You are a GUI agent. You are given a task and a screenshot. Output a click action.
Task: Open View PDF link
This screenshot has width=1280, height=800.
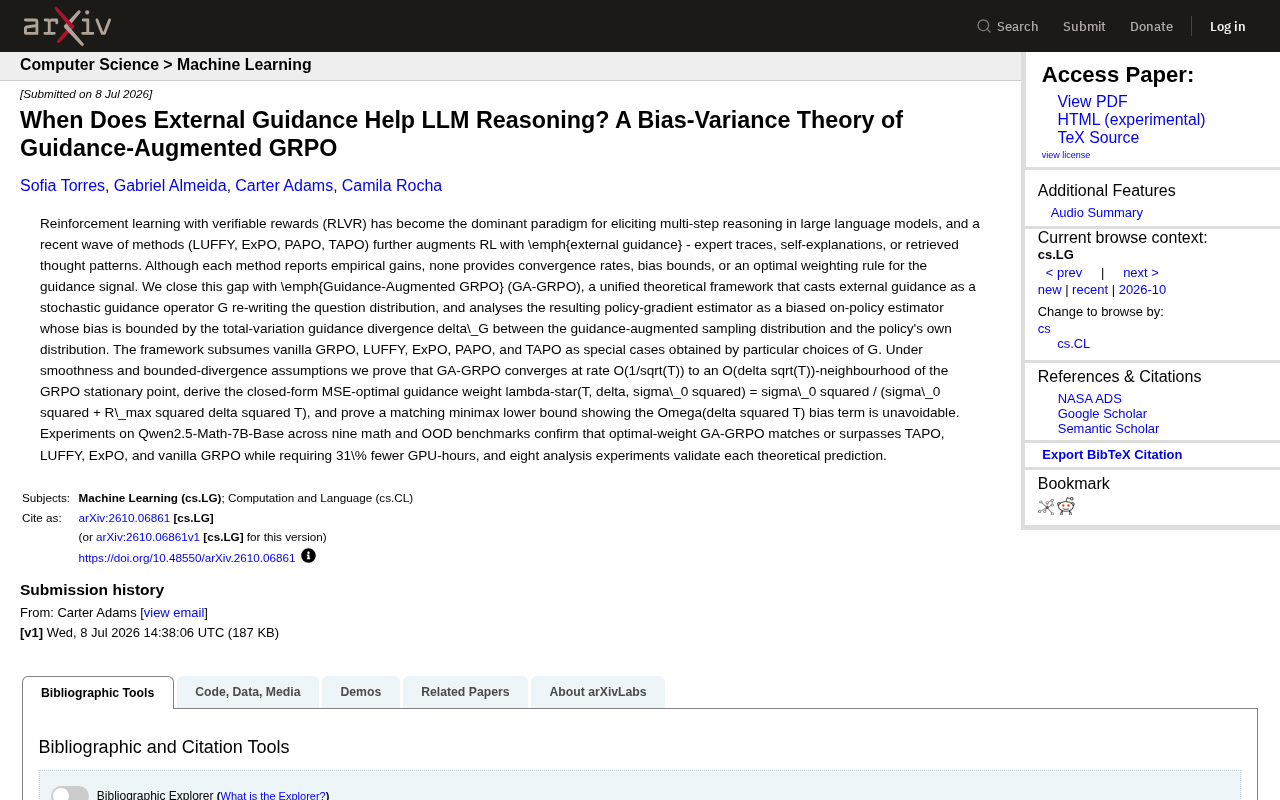1092,102
